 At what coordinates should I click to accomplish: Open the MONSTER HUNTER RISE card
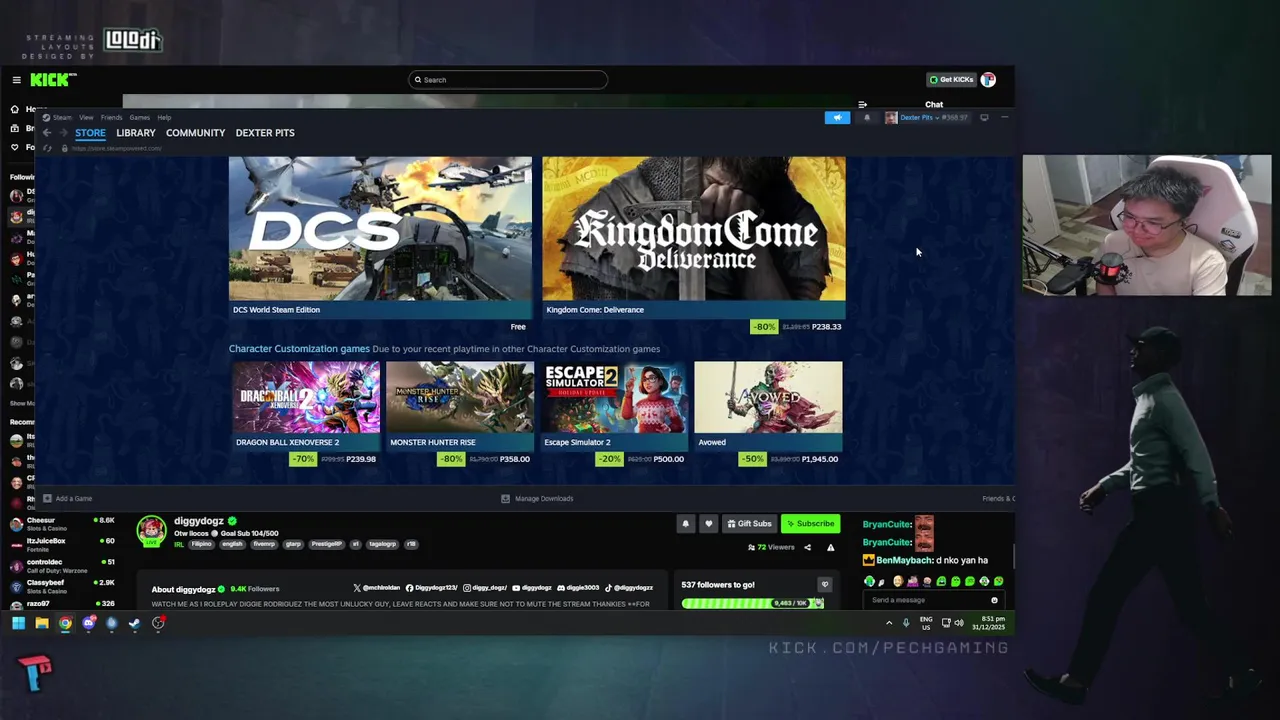(460, 405)
